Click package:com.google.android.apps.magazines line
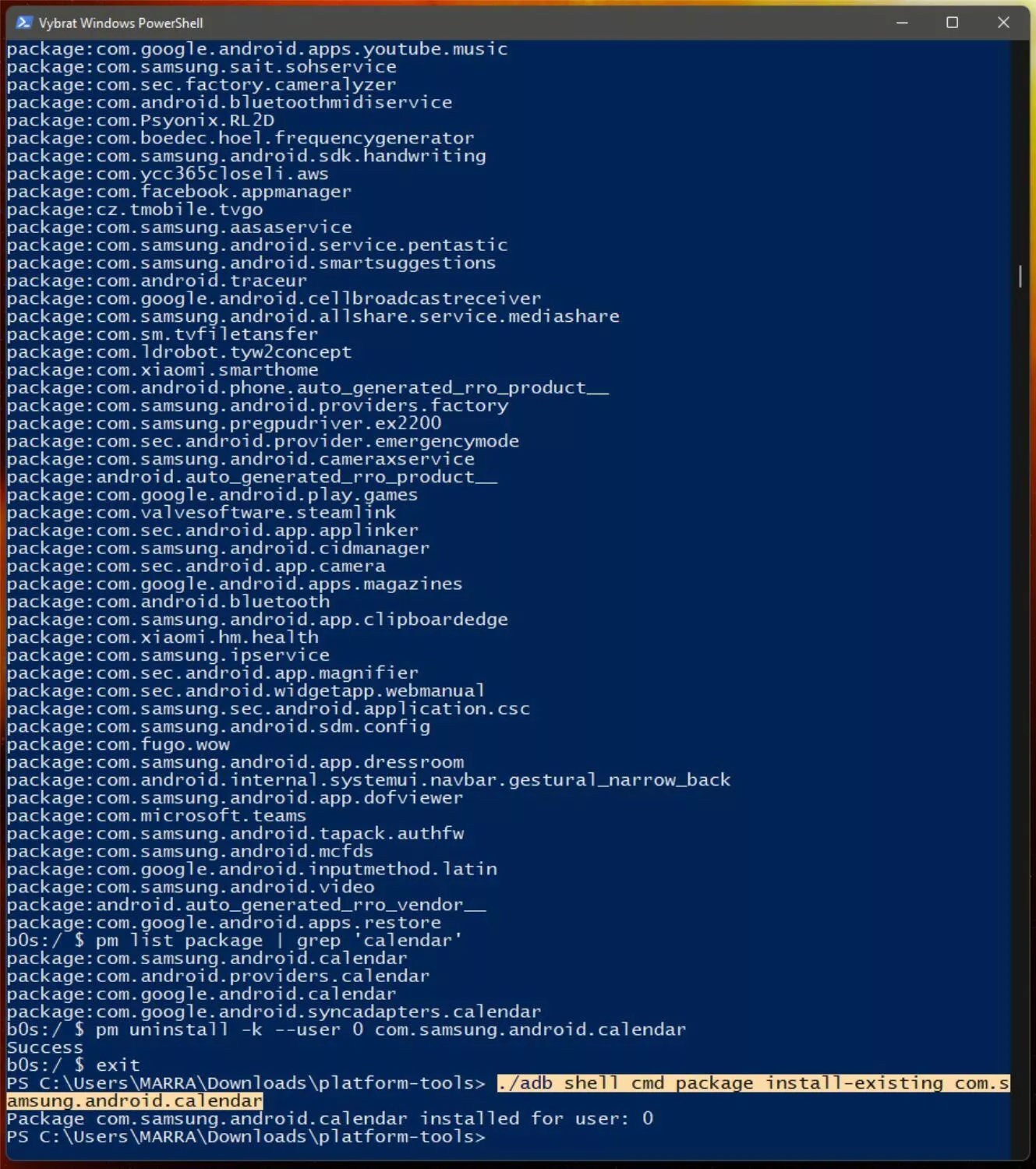This screenshot has height=1169, width=1036. 235,585
